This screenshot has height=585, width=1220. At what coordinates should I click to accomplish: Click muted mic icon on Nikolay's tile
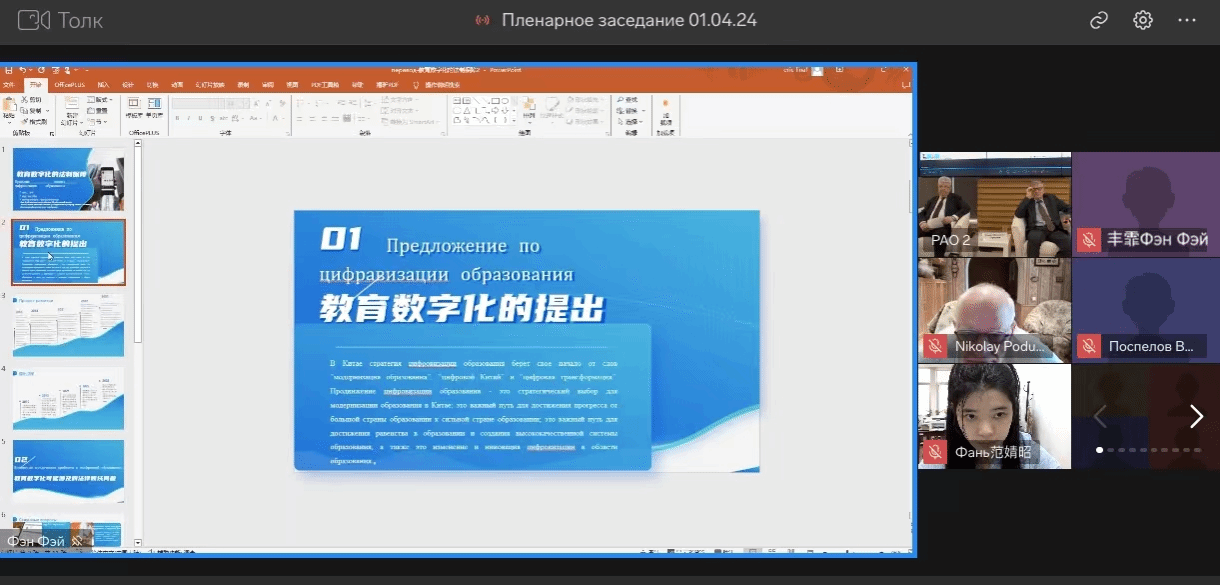pos(935,346)
